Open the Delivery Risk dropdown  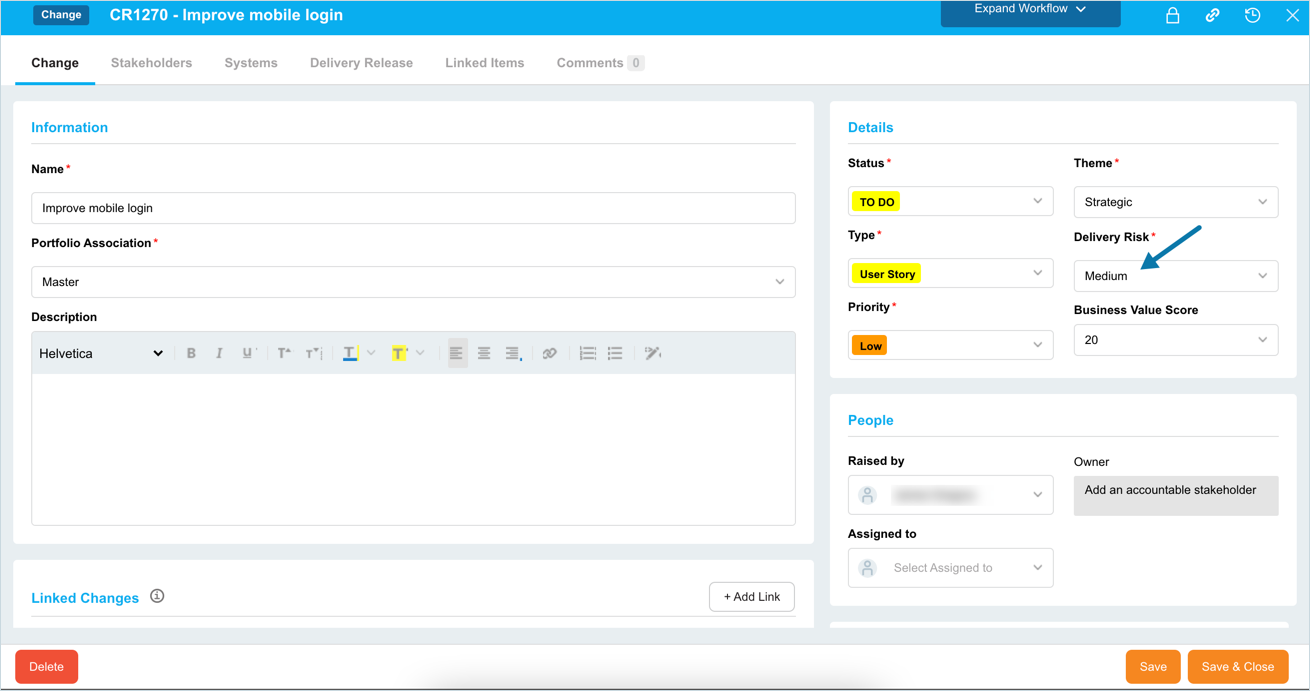[x=1175, y=276]
